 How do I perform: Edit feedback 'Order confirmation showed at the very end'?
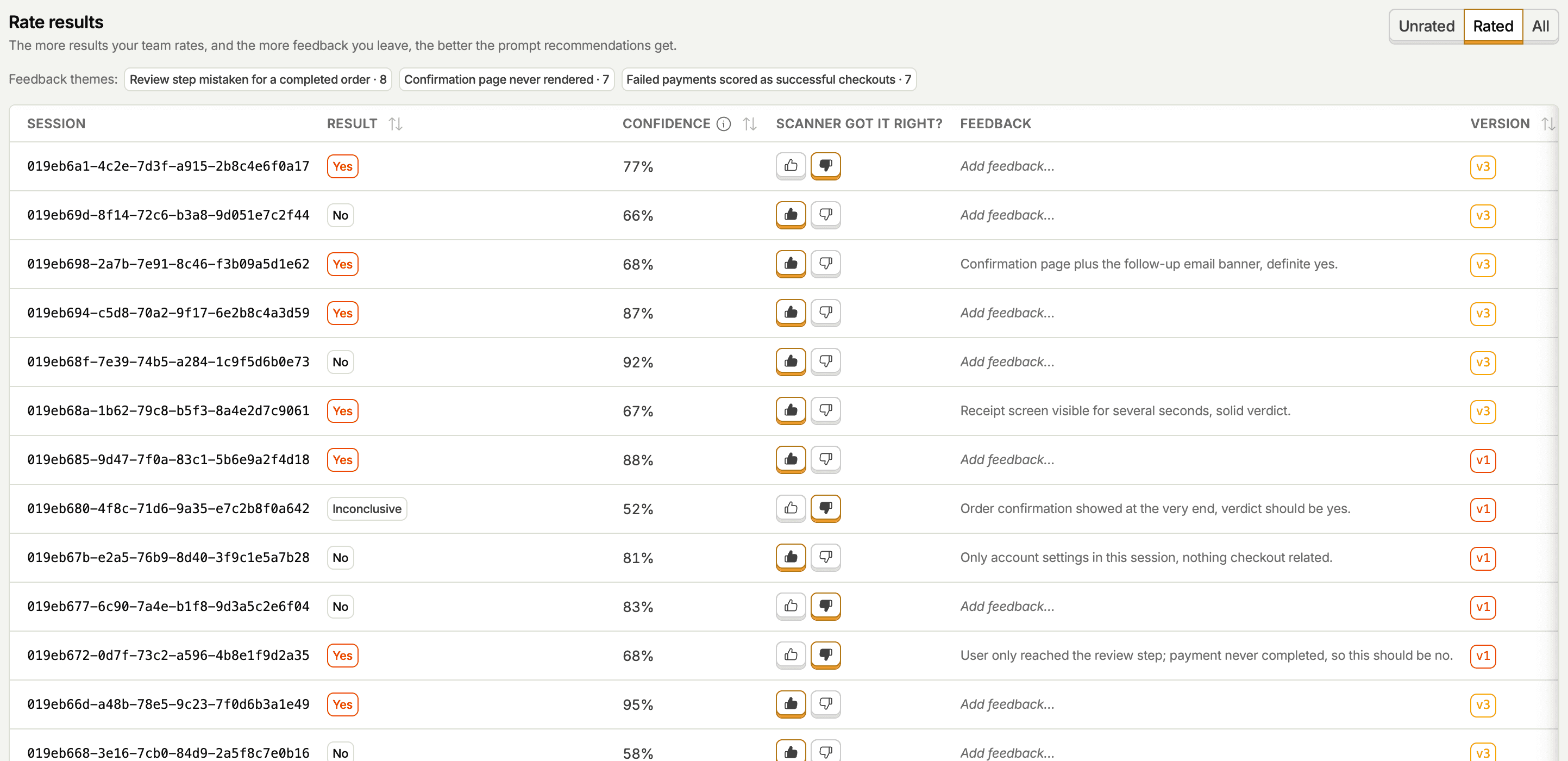pyautogui.click(x=1155, y=508)
